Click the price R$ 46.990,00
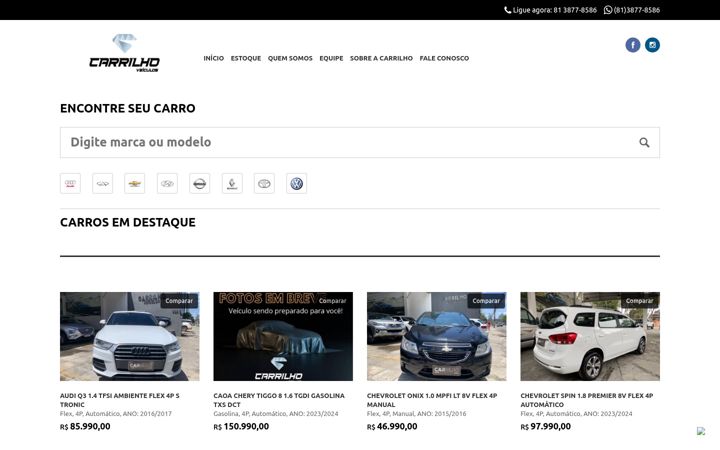Screen dimensions: 720x450 pos(392,427)
